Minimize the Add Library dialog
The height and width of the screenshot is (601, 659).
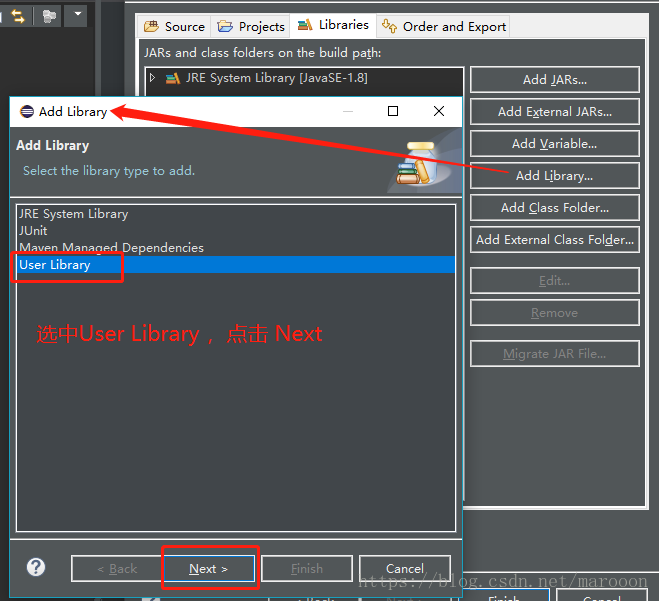tap(348, 111)
